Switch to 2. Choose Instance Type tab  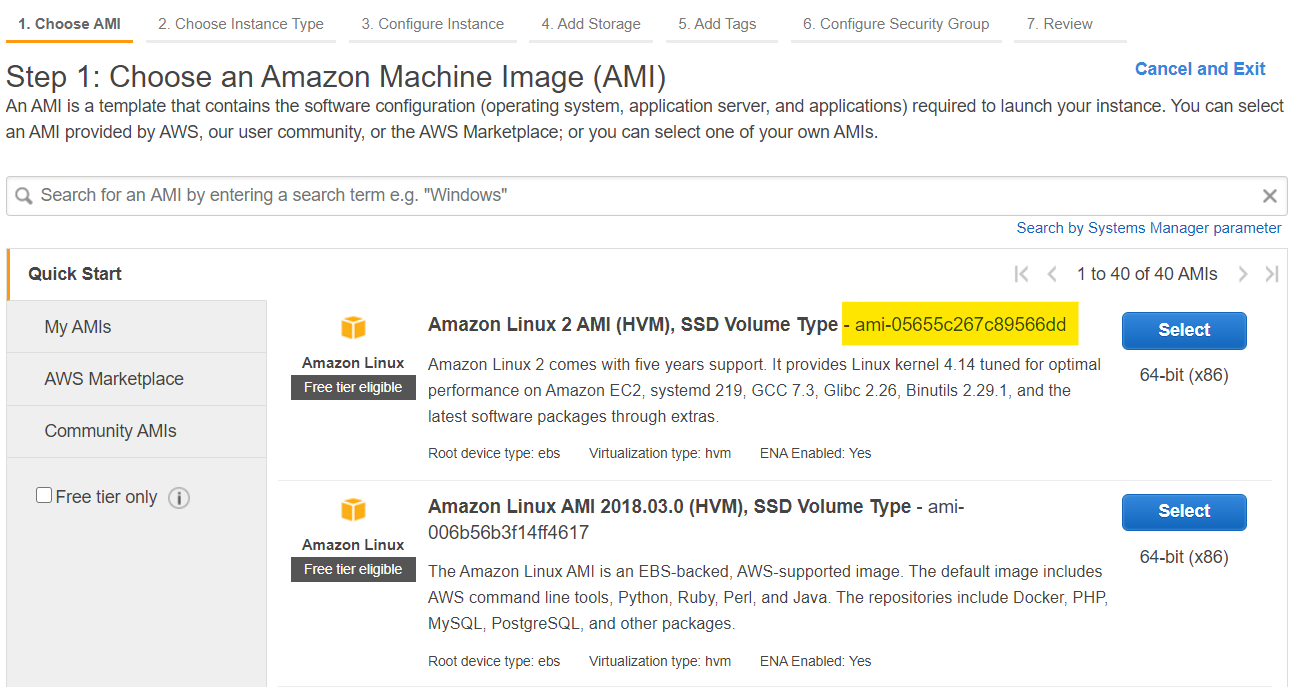241,24
